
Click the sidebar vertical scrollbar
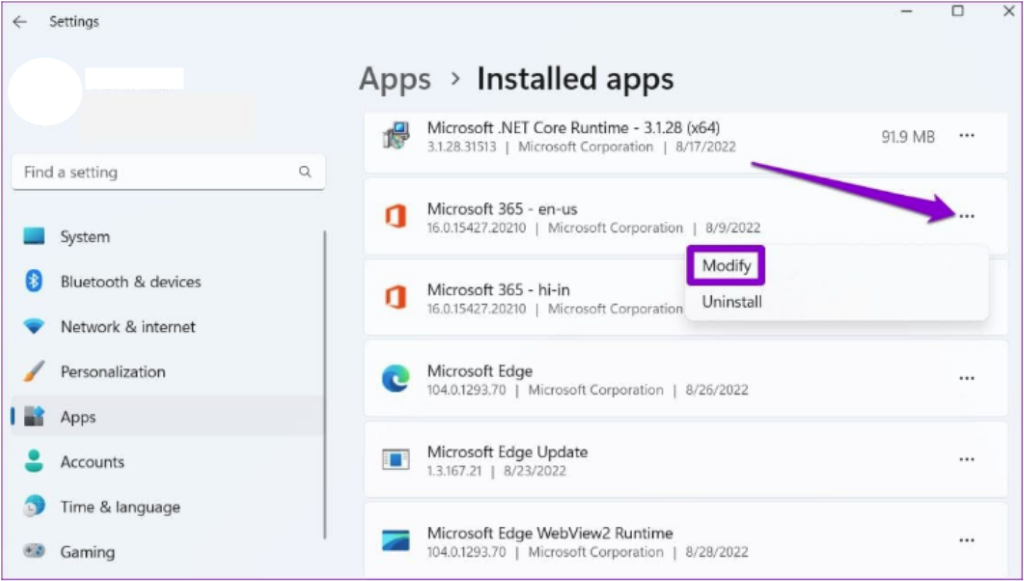(324, 385)
